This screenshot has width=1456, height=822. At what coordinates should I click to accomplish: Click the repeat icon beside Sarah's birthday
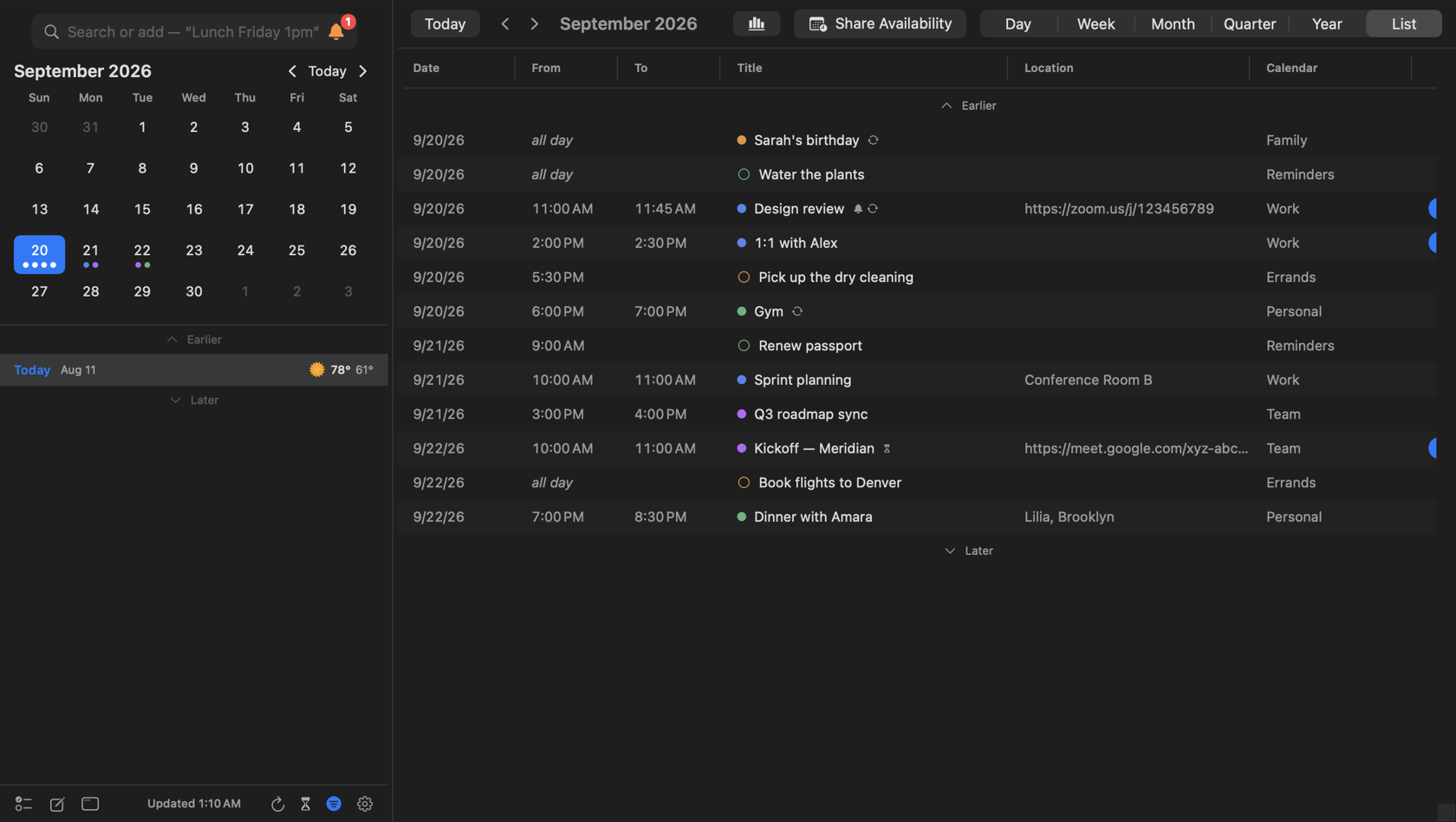[874, 140]
